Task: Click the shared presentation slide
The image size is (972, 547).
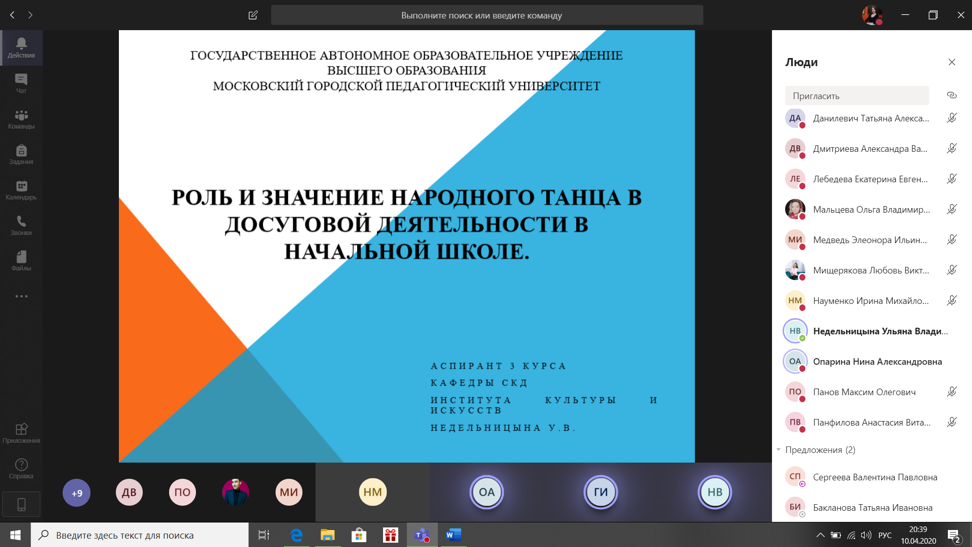Action: (x=407, y=246)
